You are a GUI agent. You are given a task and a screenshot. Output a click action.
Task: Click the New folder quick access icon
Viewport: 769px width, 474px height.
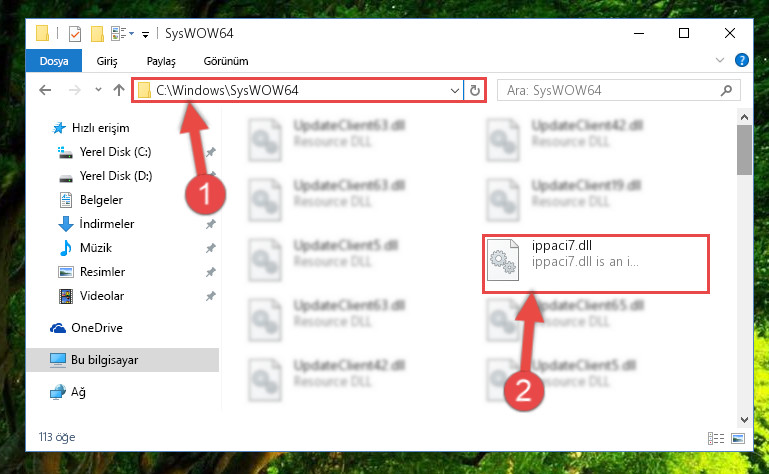pyautogui.click(x=97, y=34)
